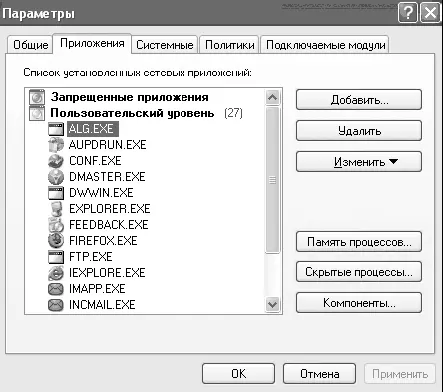The height and width of the screenshot is (392, 443).
Task: Click the Добавить... button
Action: coord(359,100)
